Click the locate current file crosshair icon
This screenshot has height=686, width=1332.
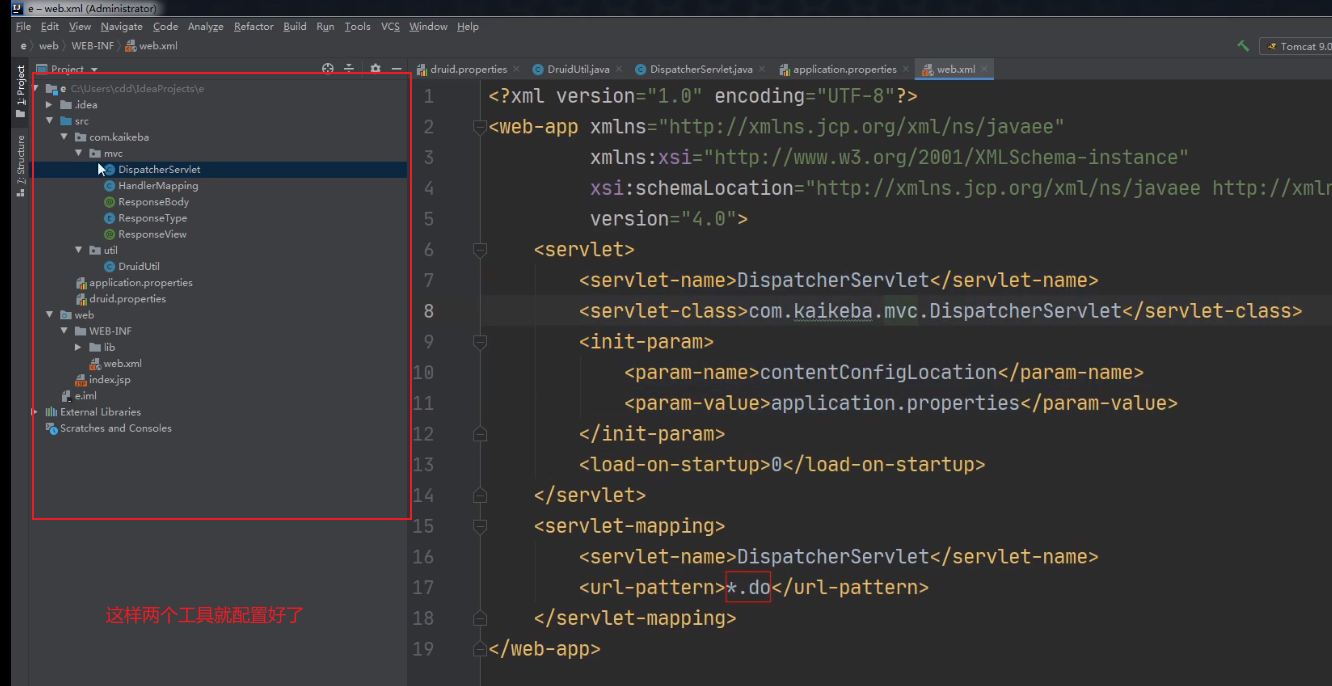click(328, 69)
